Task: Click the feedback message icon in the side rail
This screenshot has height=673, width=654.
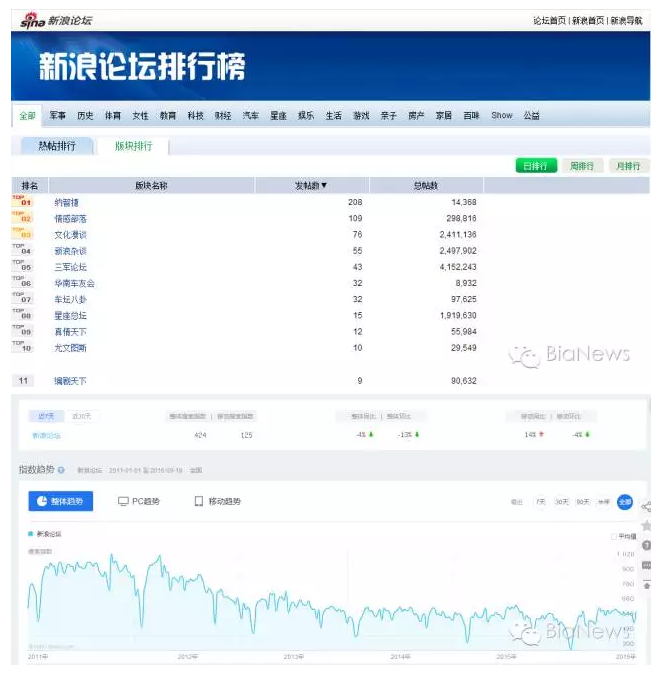Action: pos(646,565)
